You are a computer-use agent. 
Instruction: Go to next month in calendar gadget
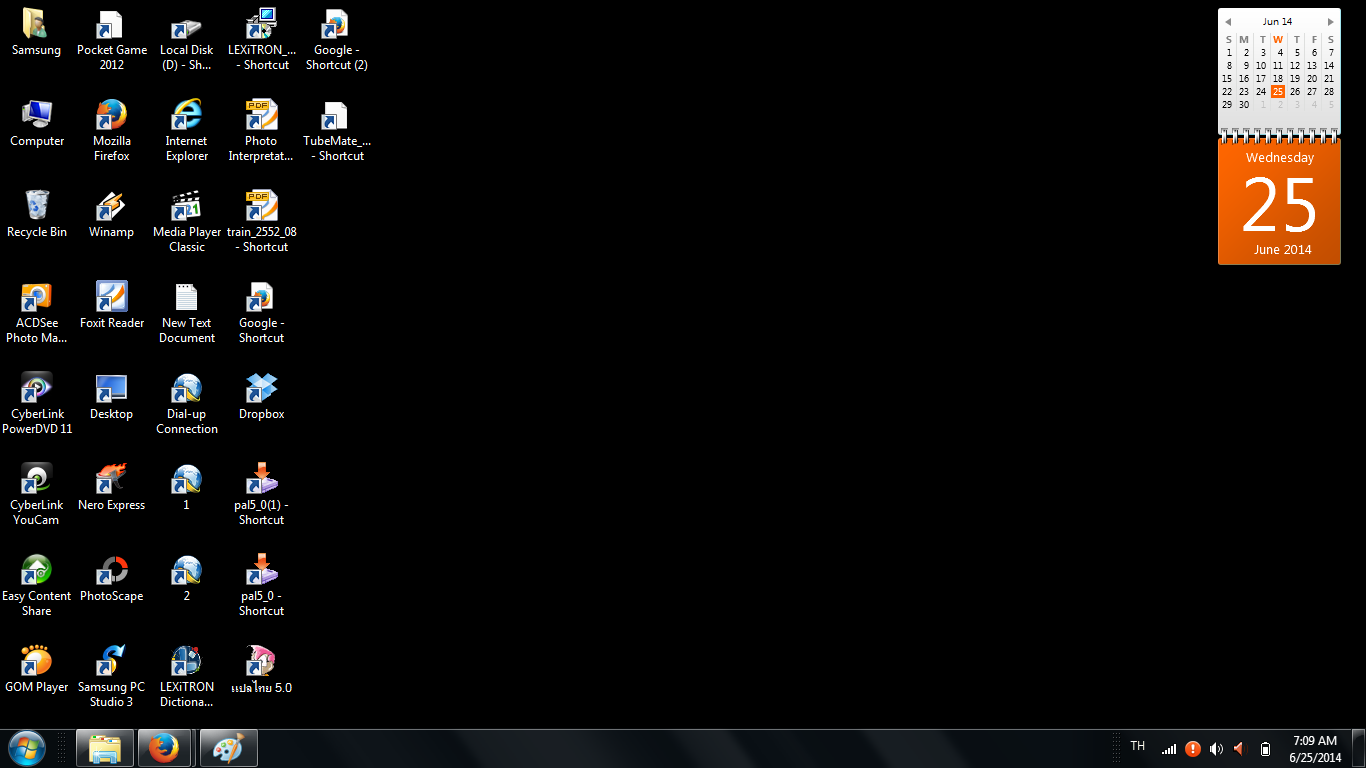pyautogui.click(x=1331, y=22)
